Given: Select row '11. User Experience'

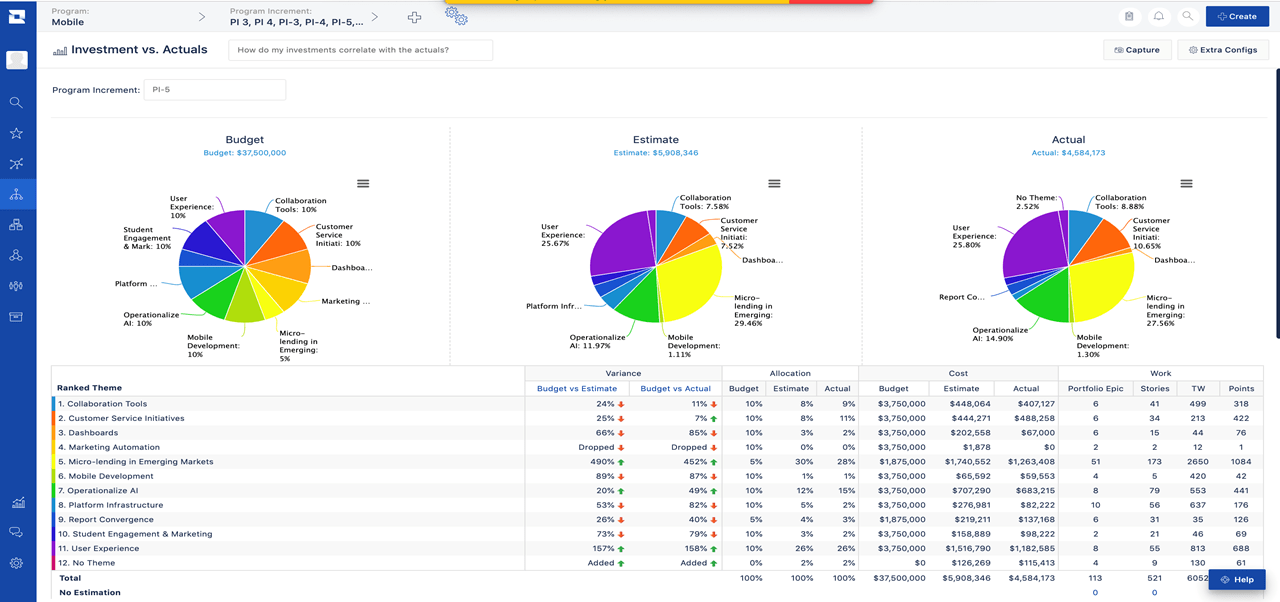Looking at the screenshot, I should pos(658,549).
